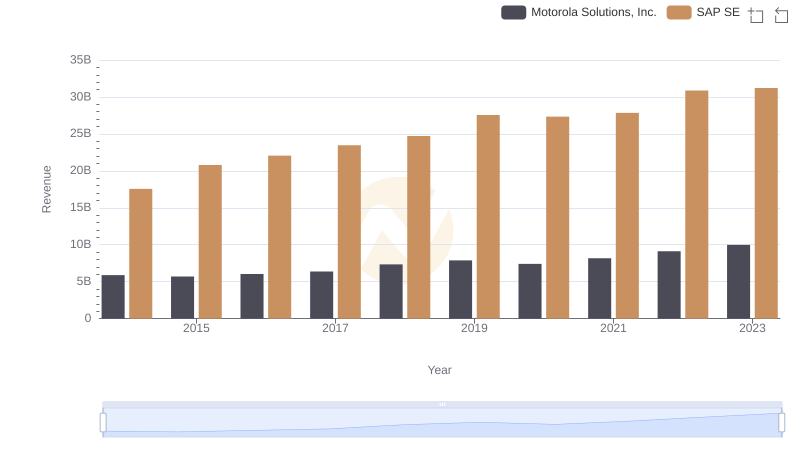Click the Motorola bar for 2022
800x461 pixels.
coord(669,285)
